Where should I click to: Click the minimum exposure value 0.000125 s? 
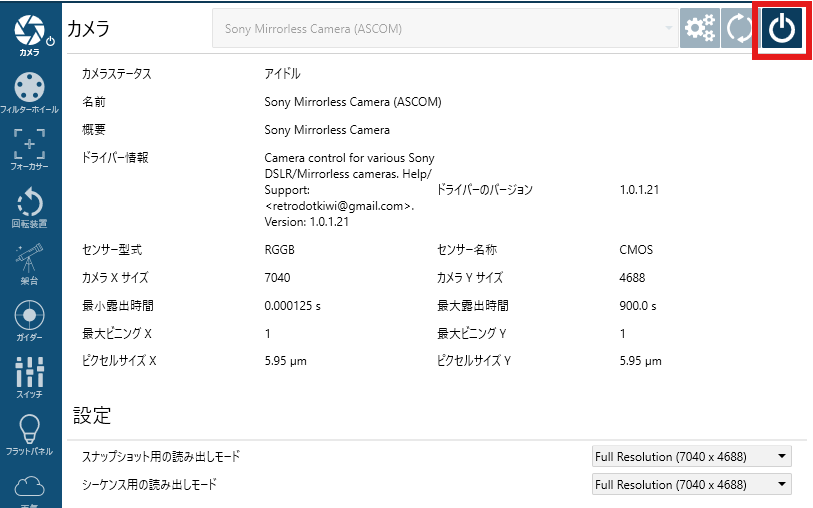(292, 306)
